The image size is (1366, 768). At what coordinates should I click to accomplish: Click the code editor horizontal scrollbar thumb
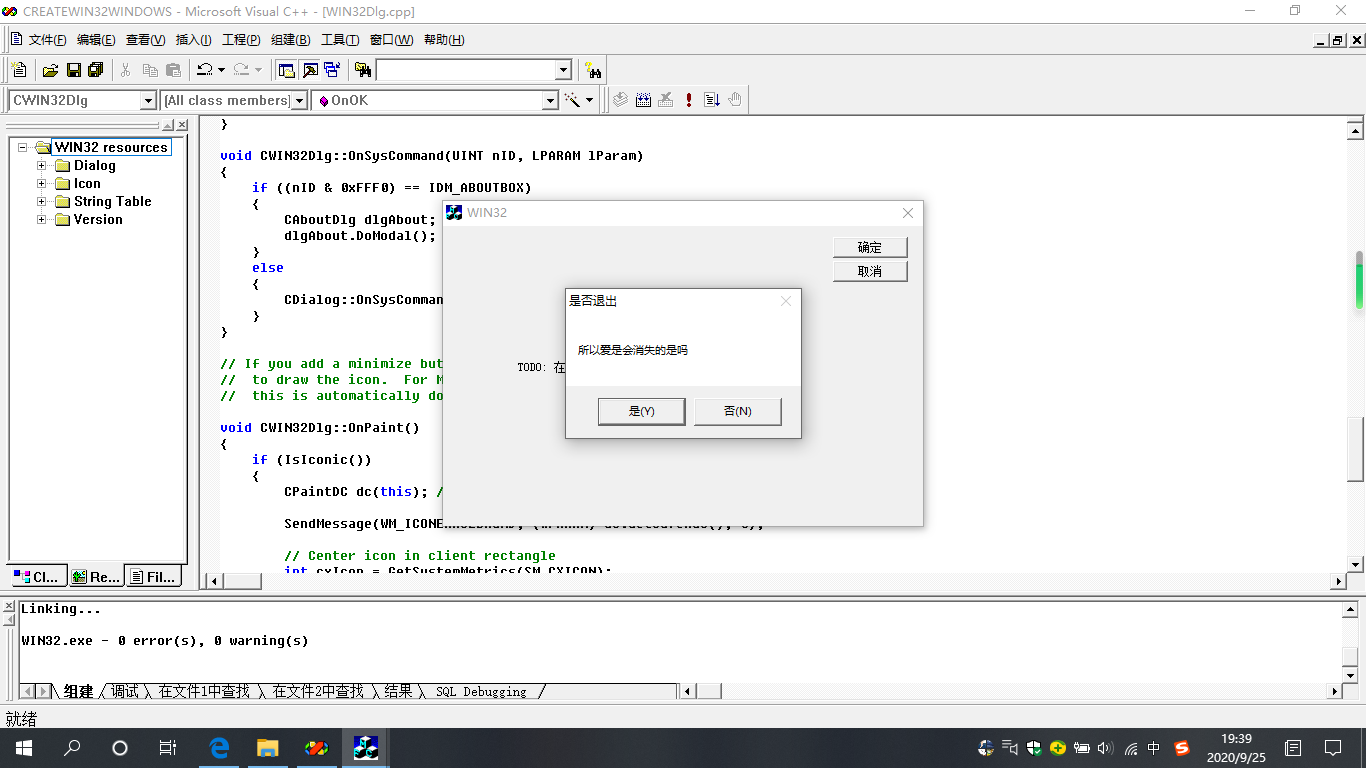click(x=242, y=581)
